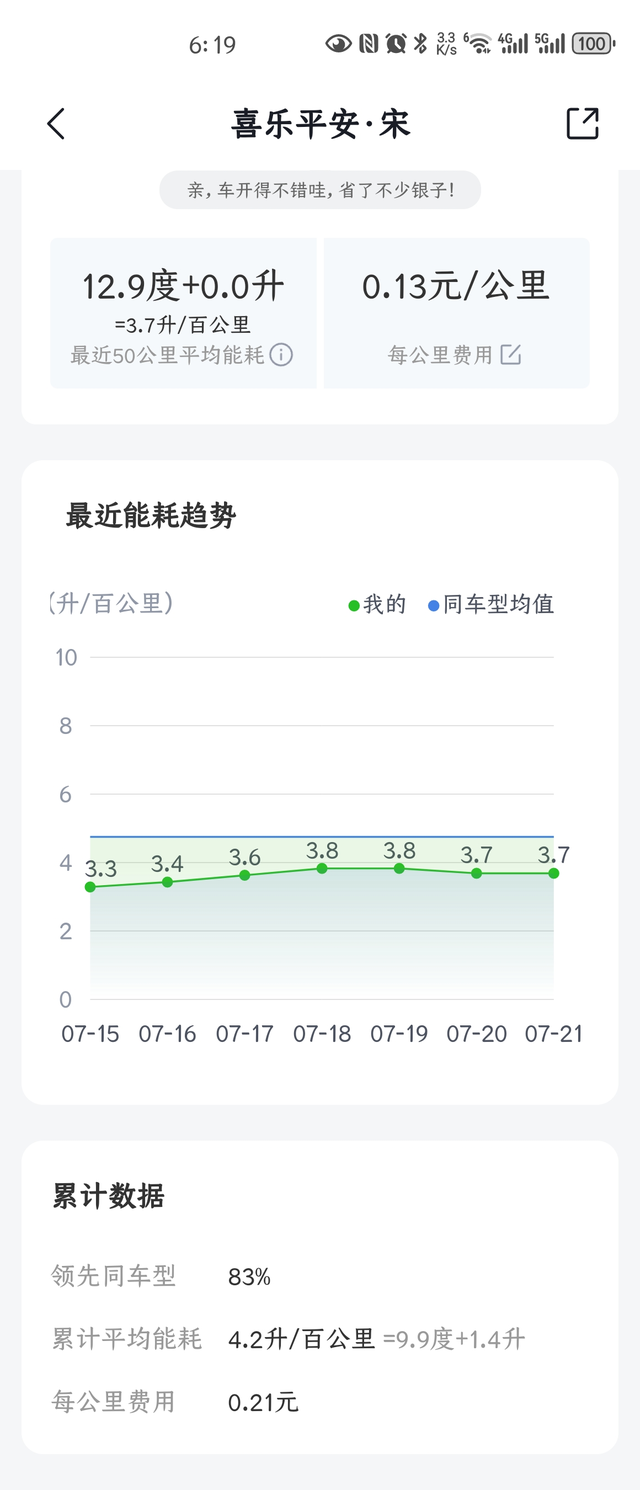
Task: Toggle the green 我的 legend item
Action: (x=375, y=604)
